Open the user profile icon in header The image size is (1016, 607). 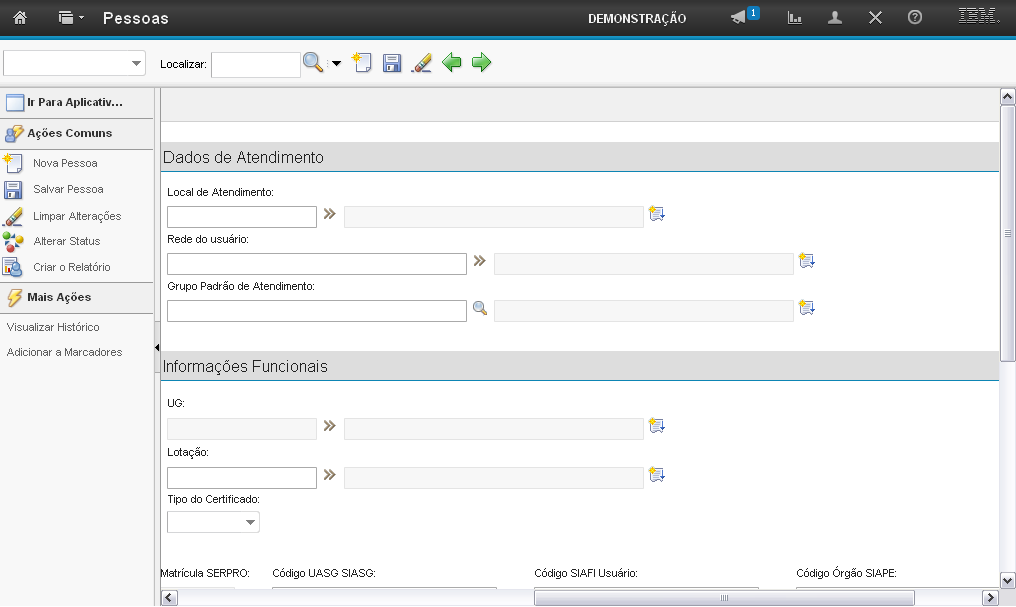(x=835, y=18)
